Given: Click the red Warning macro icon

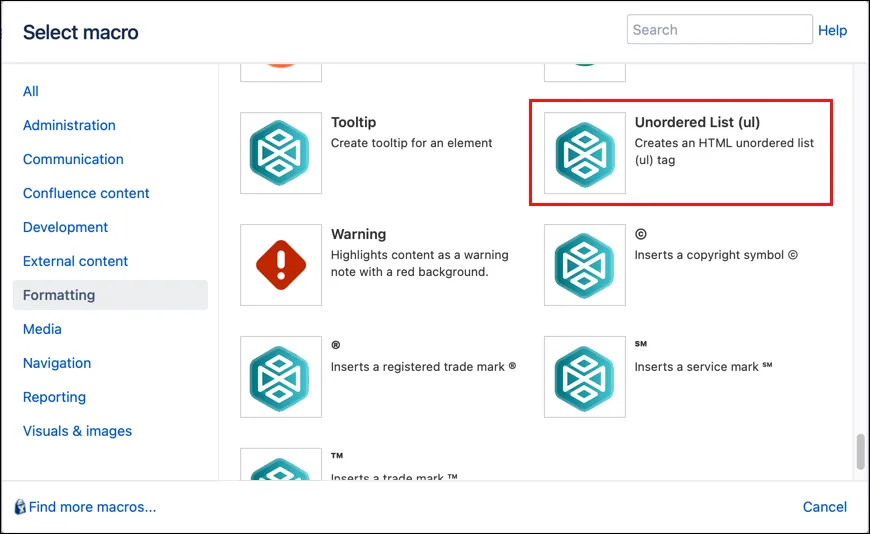Looking at the screenshot, I should (281, 265).
